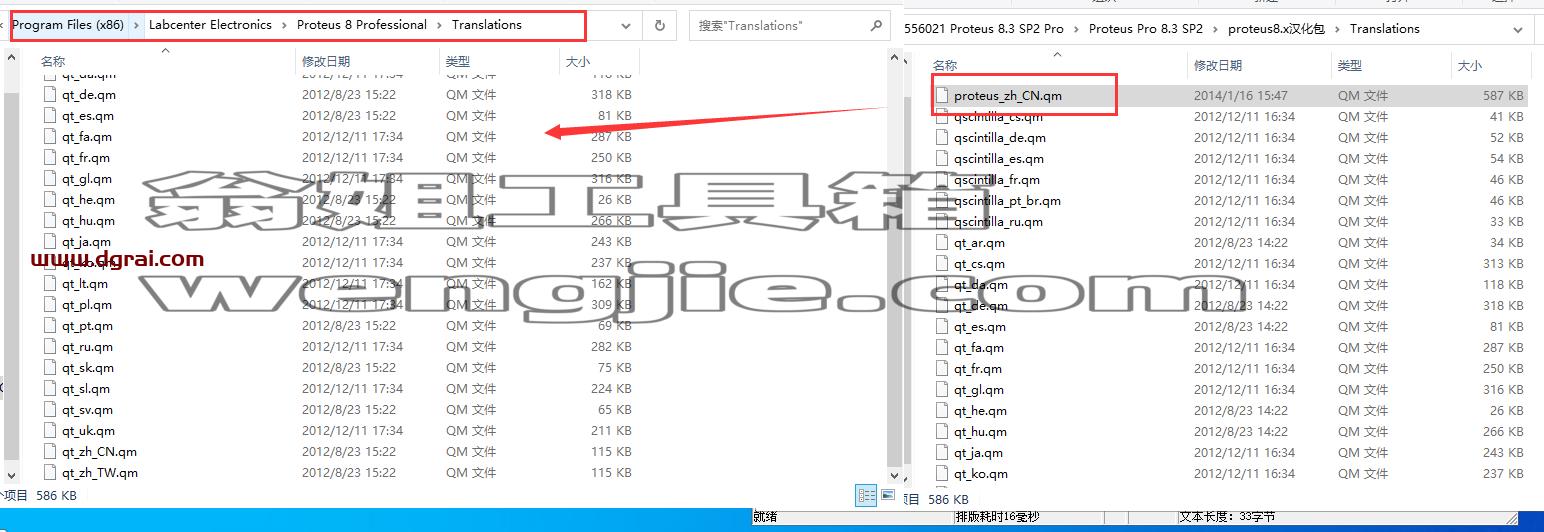
Task: Select qscintilla_cs.qm file icon
Action: tap(942, 117)
